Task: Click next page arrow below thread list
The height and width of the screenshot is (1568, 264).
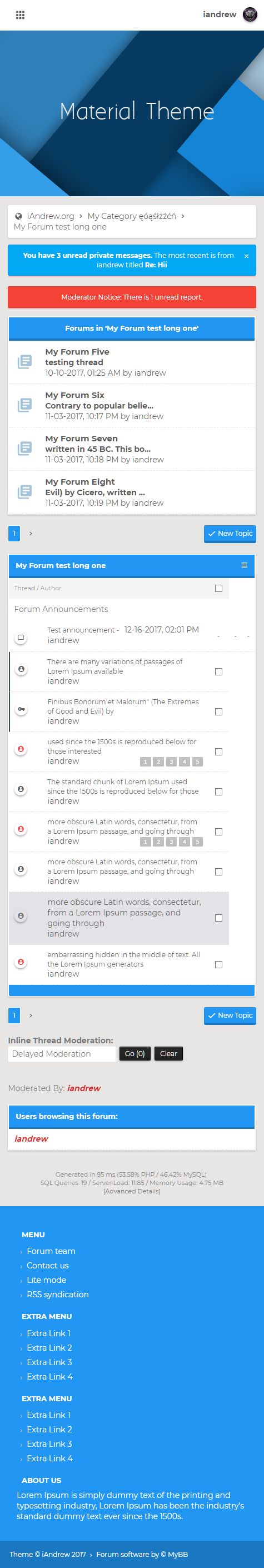Action: click(31, 1016)
